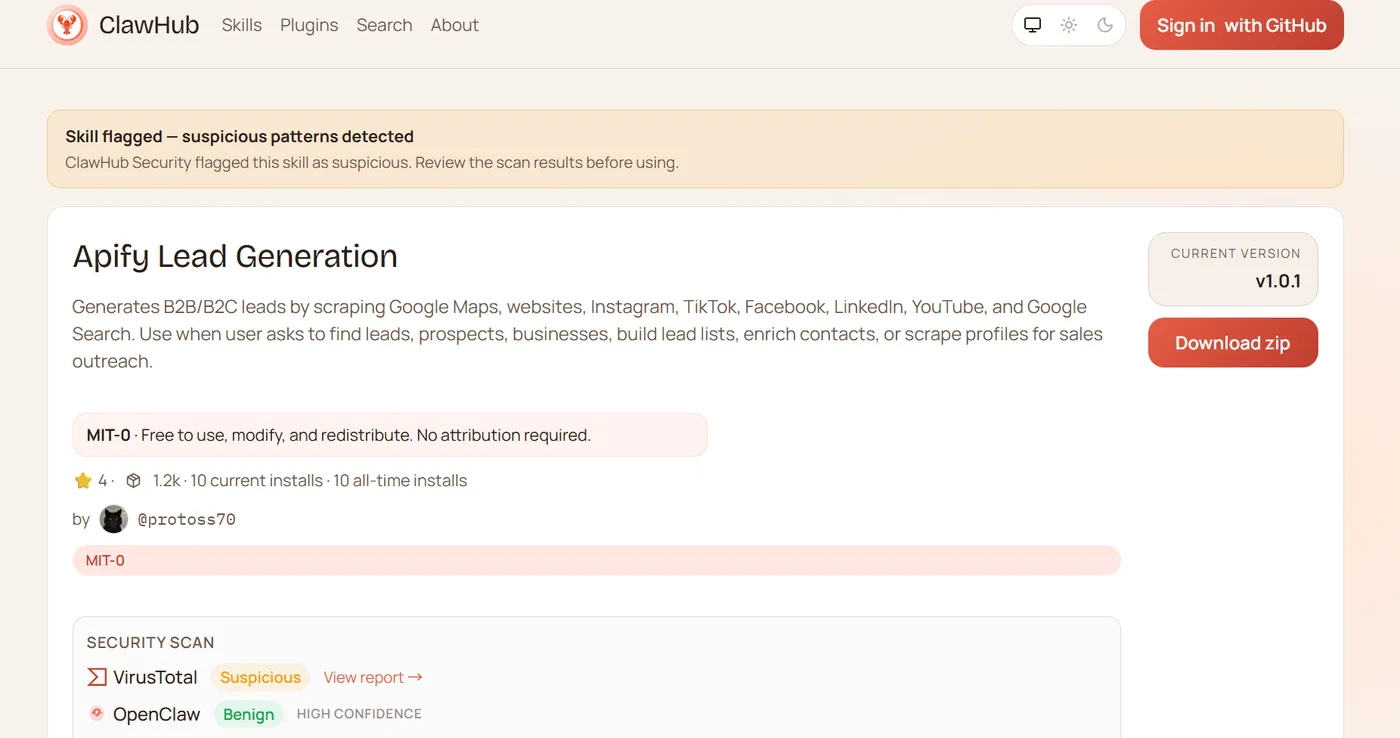View the VirusTotal report
Viewport: 1400px width, 738px height.
(373, 677)
